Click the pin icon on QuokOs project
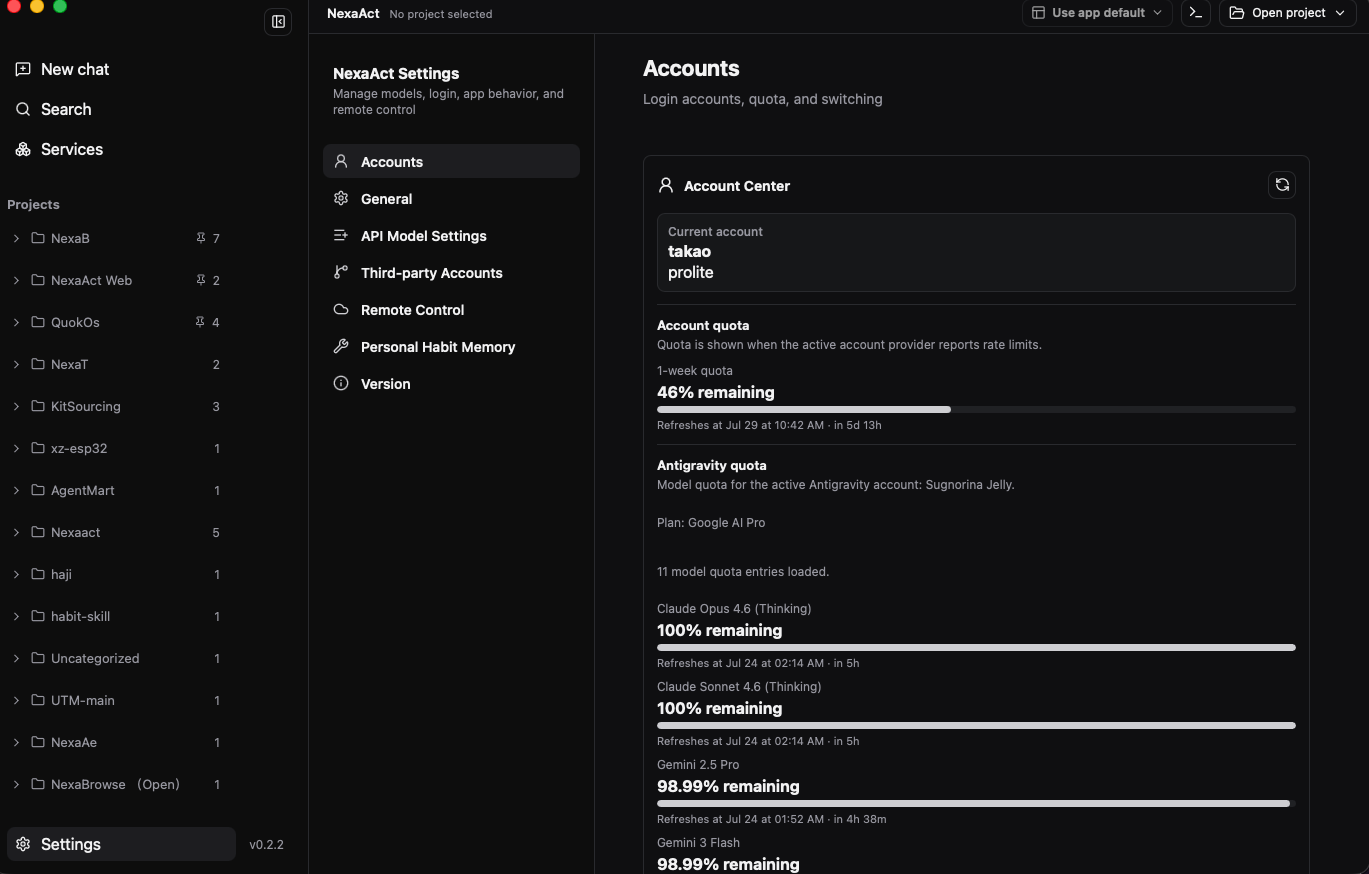This screenshot has height=874, width=1369. pos(201,322)
